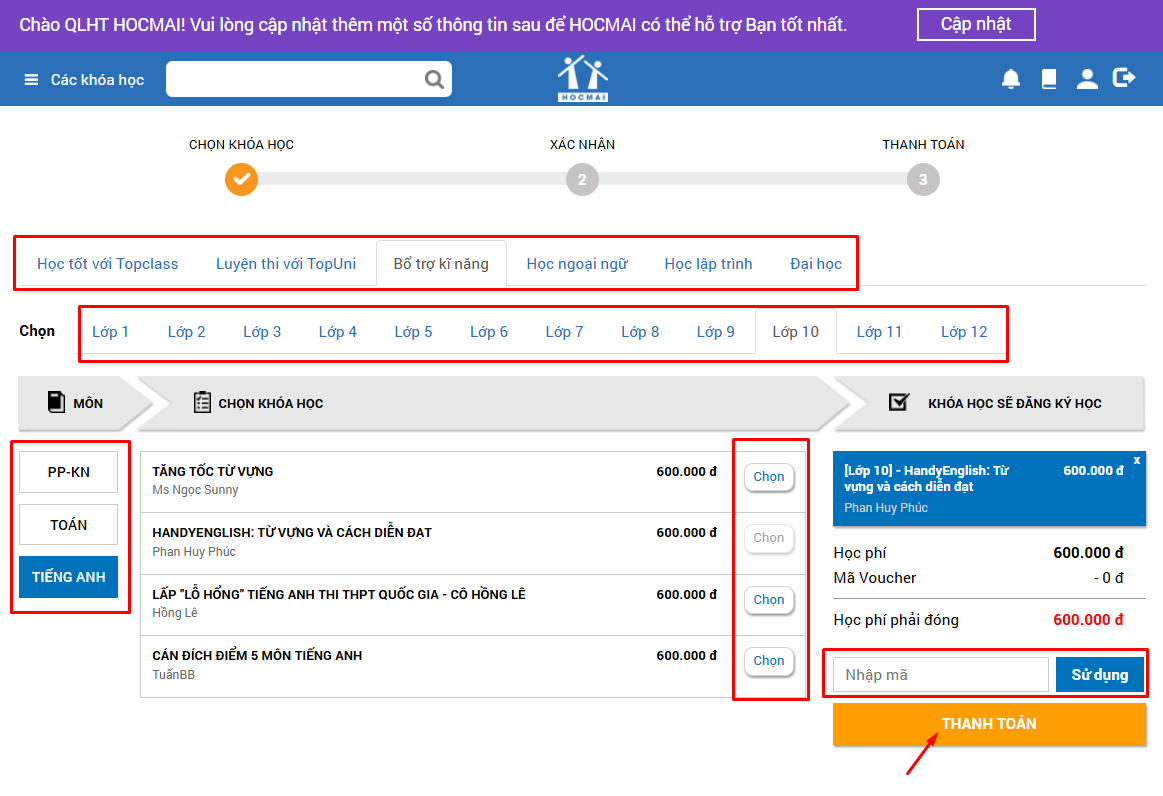Click the search magnifier icon
1163x796 pixels.
click(434, 79)
